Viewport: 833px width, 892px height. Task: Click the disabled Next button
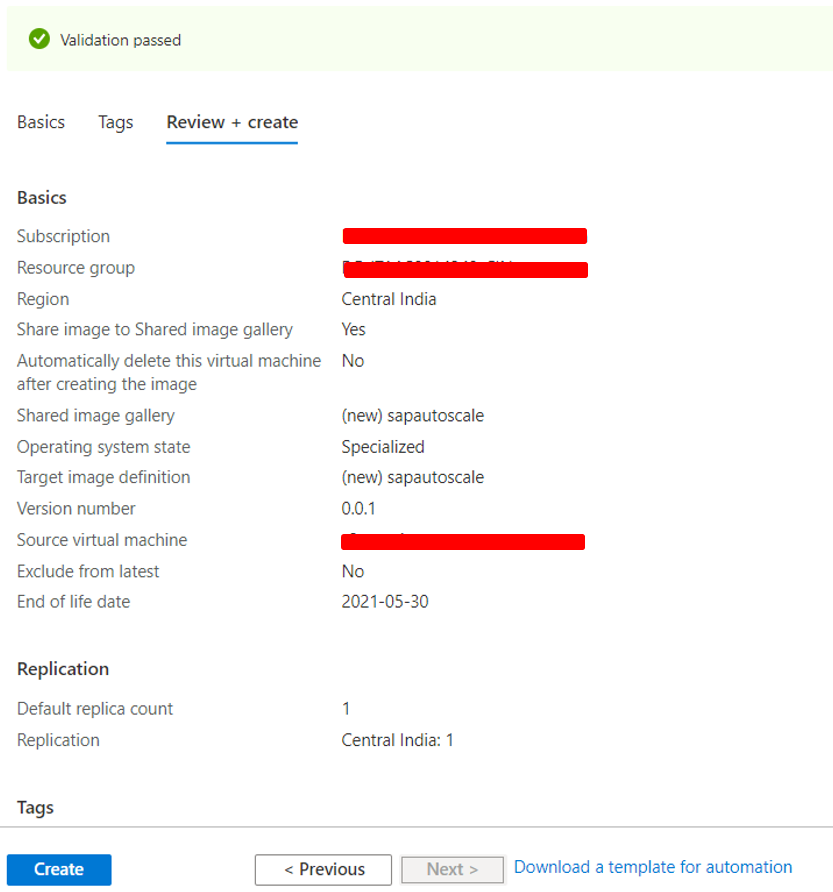click(x=452, y=869)
